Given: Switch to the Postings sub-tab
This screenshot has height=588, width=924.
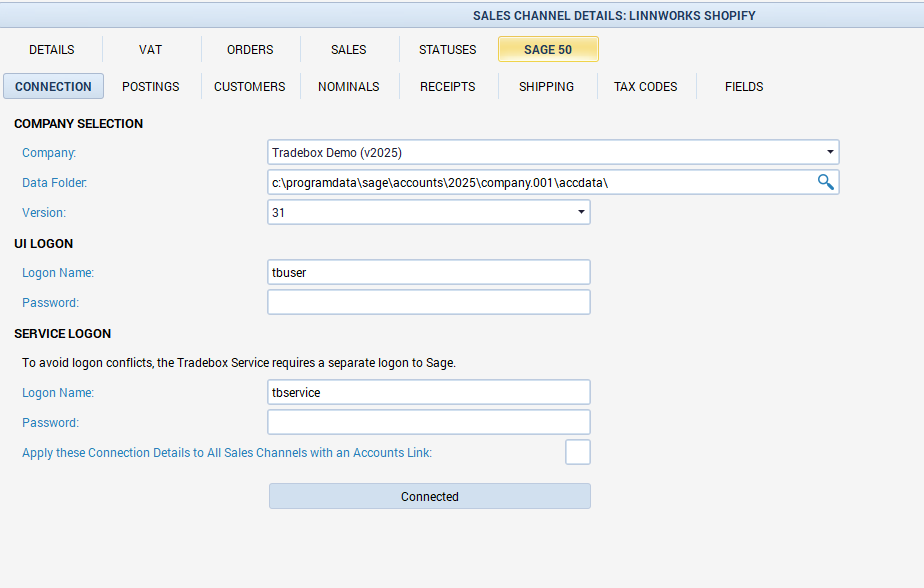Looking at the screenshot, I should [151, 87].
